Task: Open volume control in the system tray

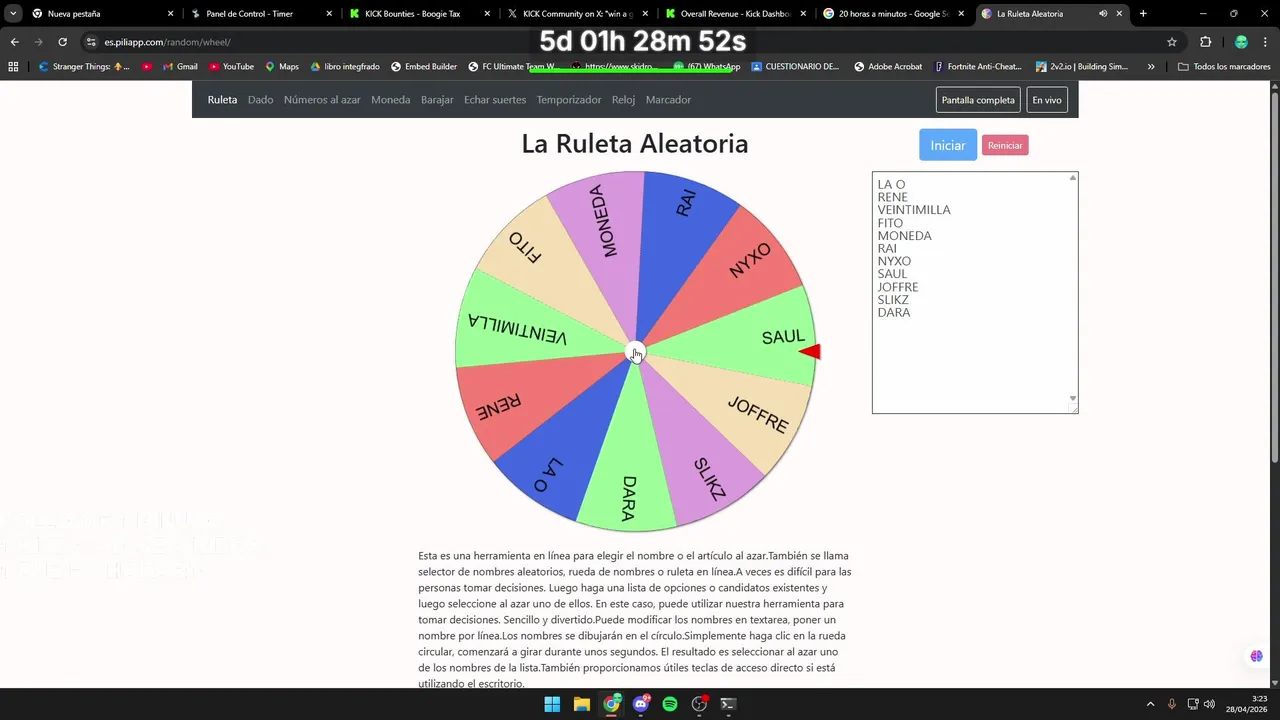Action: pyautogui.click(x=1209, y=704)
